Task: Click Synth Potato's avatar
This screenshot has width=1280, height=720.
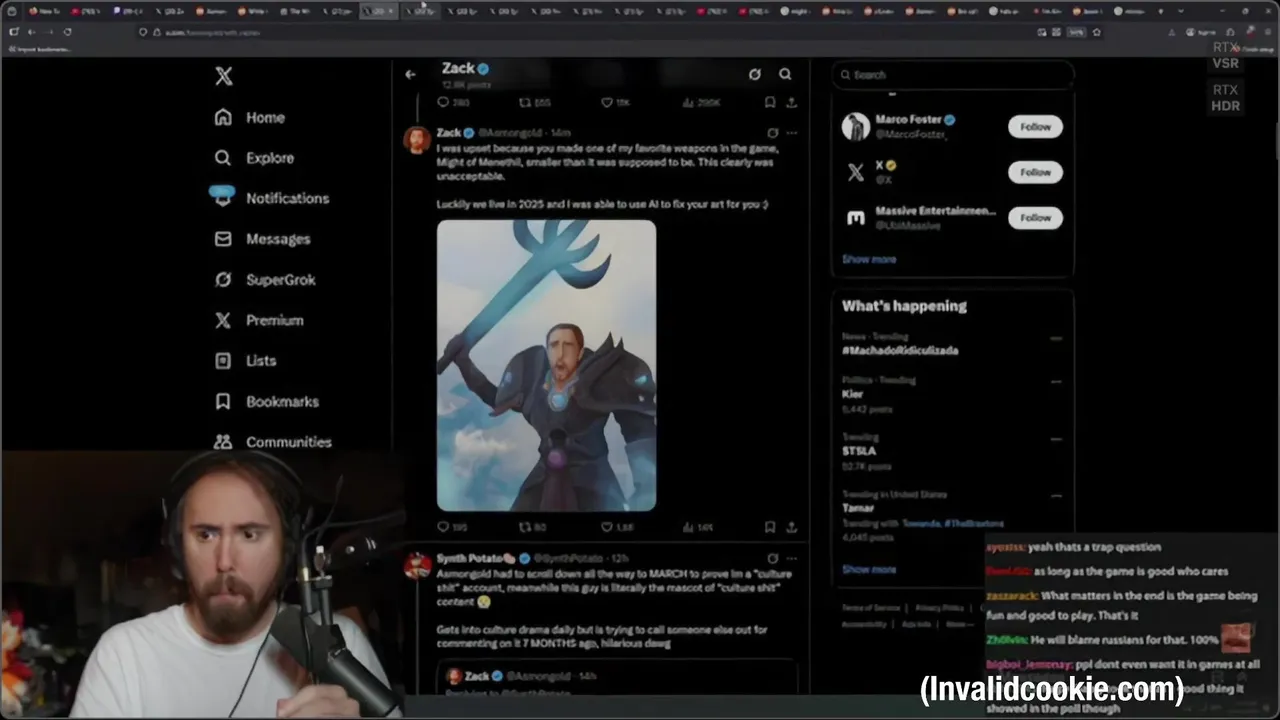Action: click(417, 565)
